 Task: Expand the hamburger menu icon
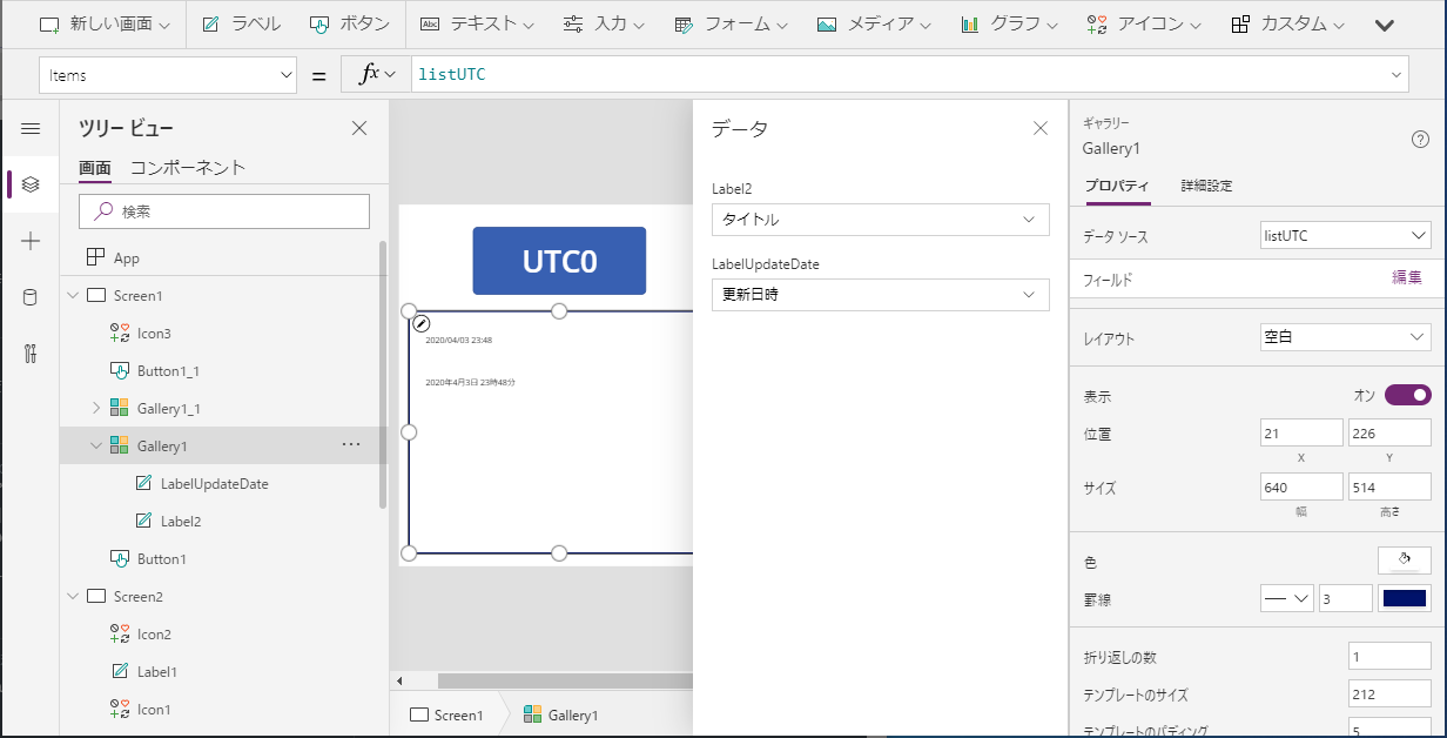(x=30, y=128)
